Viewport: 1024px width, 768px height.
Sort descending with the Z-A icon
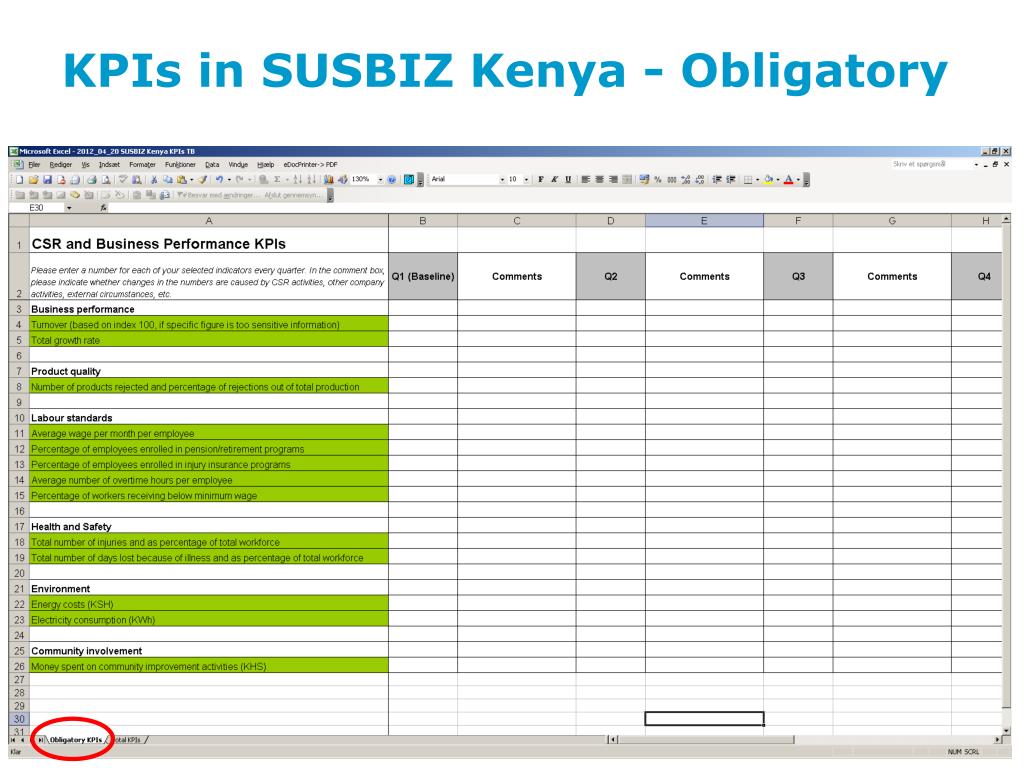point(311,180)
